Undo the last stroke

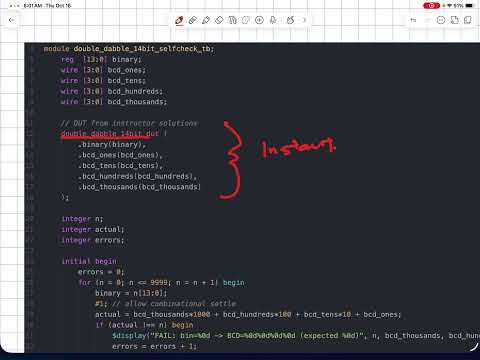tap(413, 20)
